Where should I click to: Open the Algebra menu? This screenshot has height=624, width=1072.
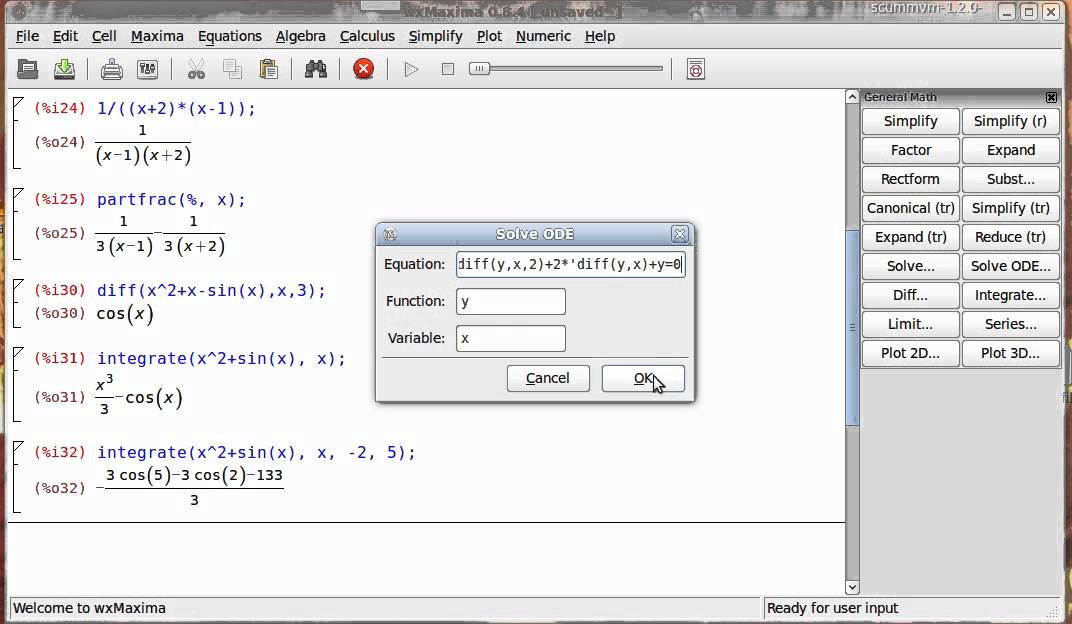coord(300,36)
